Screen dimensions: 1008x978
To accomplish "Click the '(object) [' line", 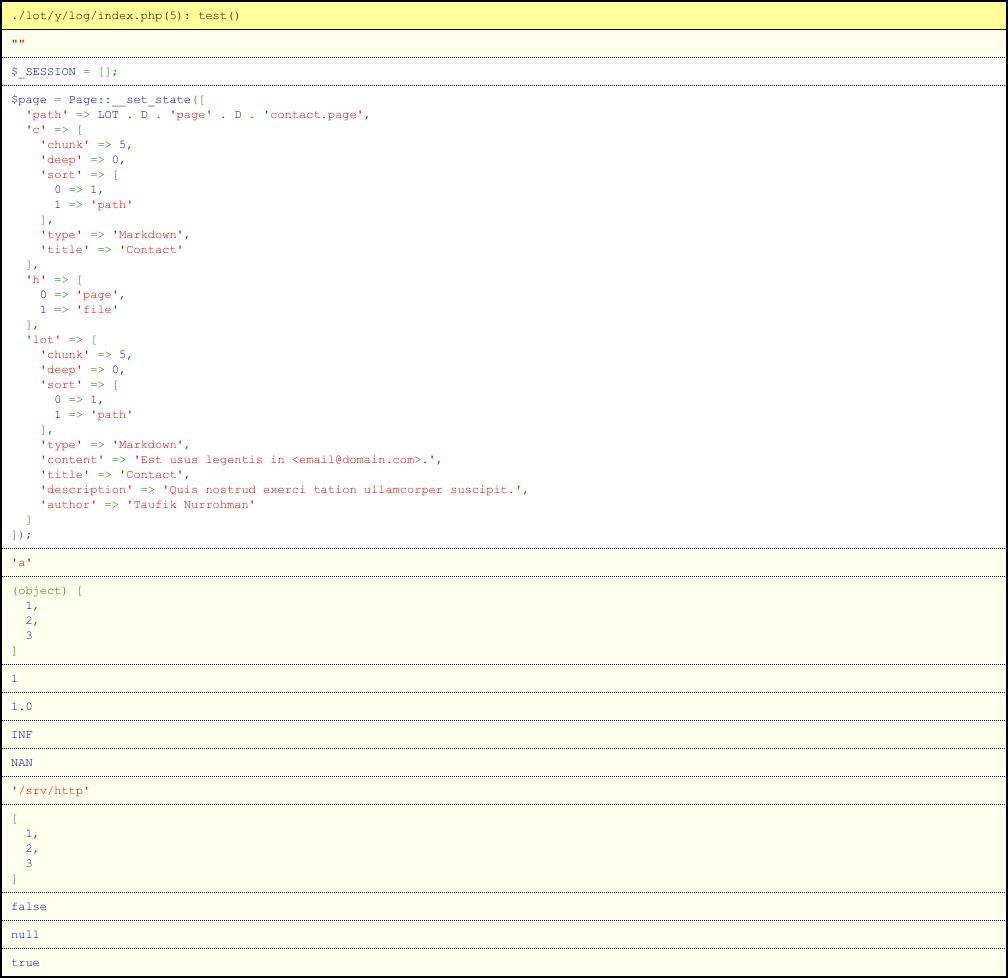I will click(47, 590).
